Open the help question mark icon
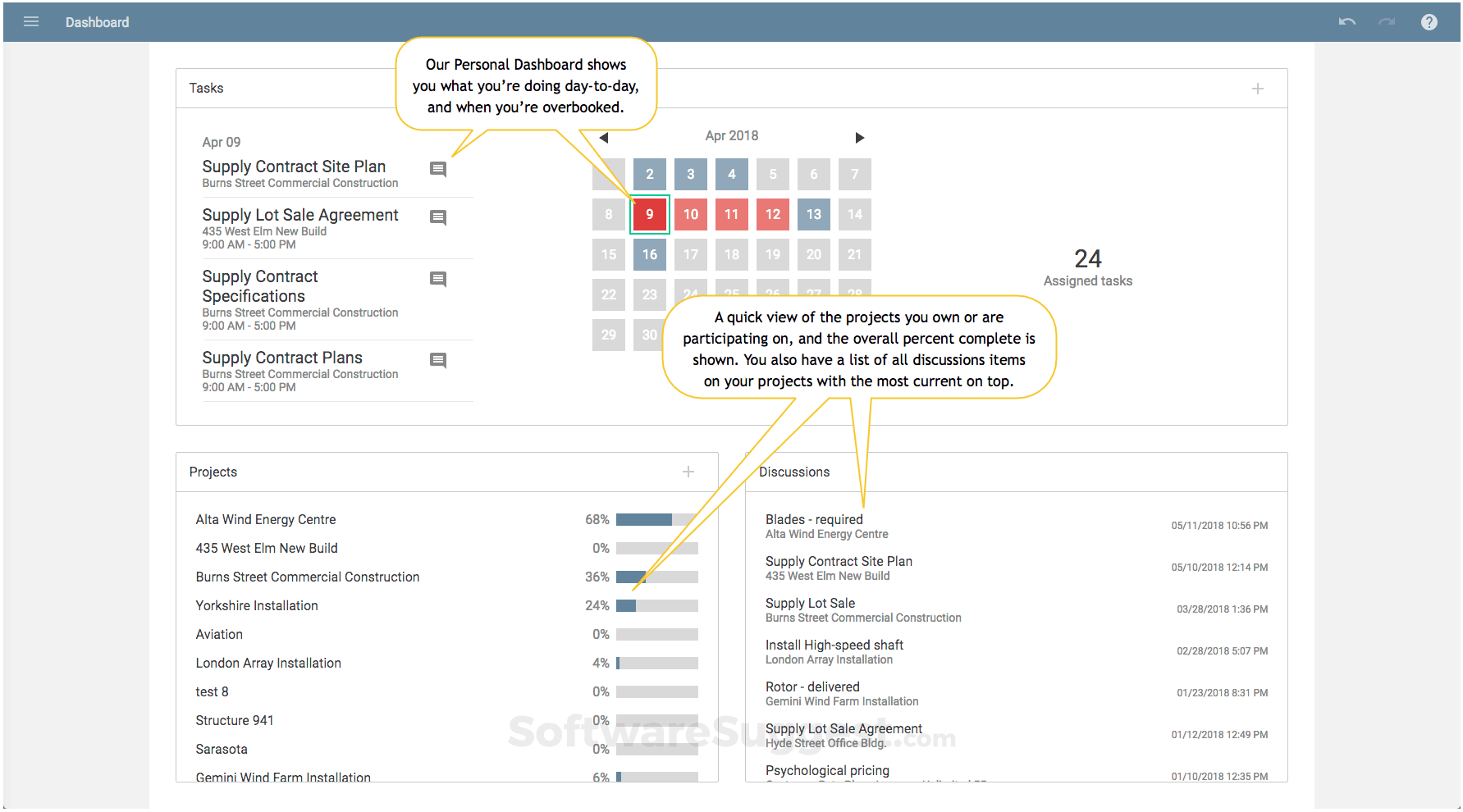Viewport: 1463px width, 812px height. pos(1429,22)
